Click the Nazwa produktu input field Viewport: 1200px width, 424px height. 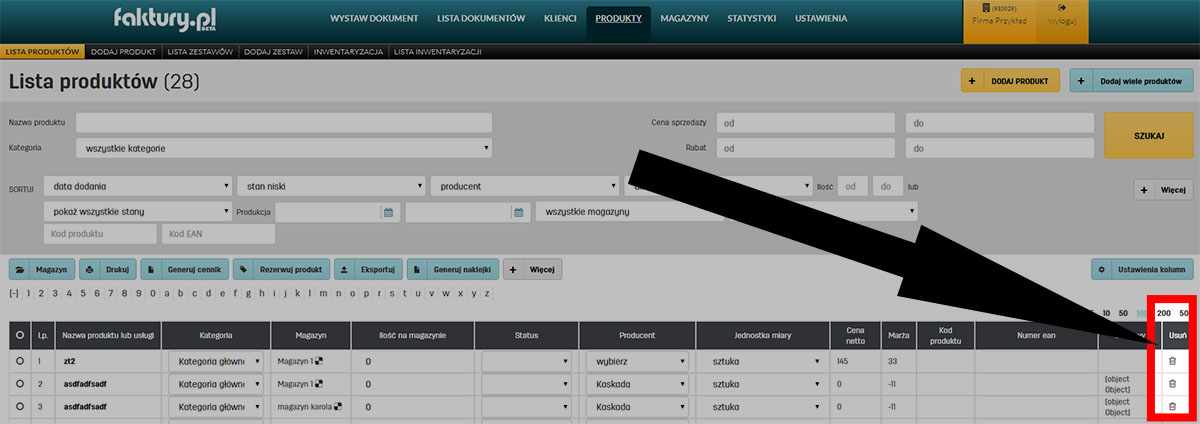(284, 122)
